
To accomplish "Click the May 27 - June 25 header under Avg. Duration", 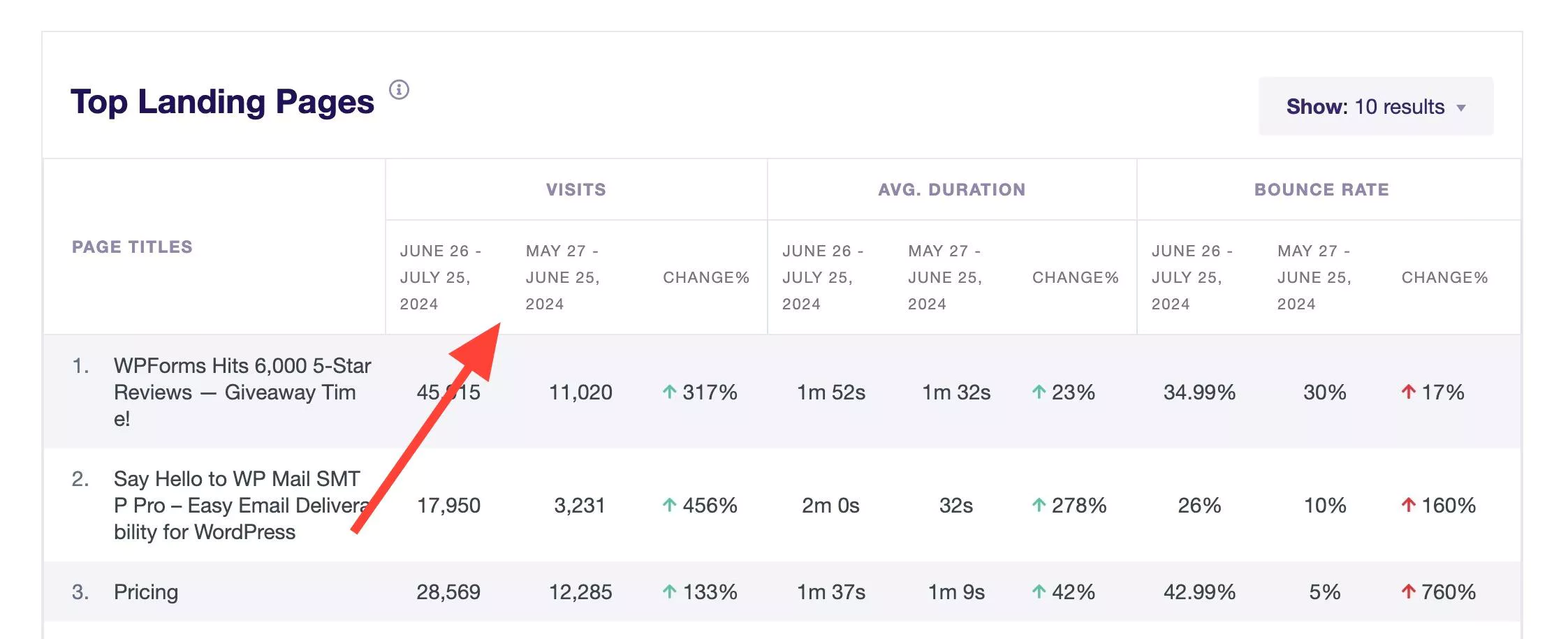I will pyautogui.click(x=945, y=277).
